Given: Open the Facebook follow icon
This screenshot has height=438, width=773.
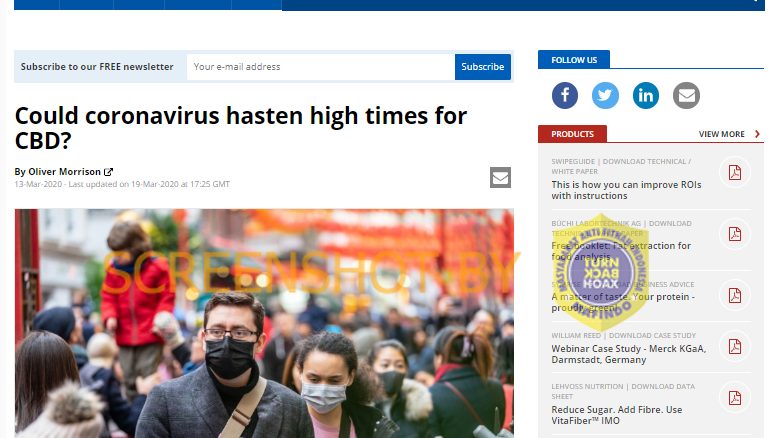Looking at the screenshot, I should point(565,95).
